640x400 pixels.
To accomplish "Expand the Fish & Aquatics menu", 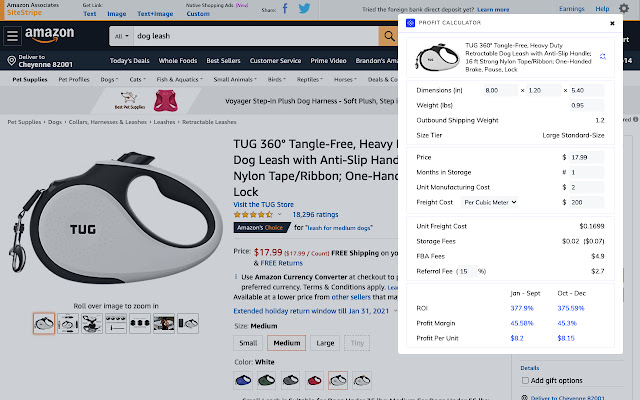I will (180, 79).
